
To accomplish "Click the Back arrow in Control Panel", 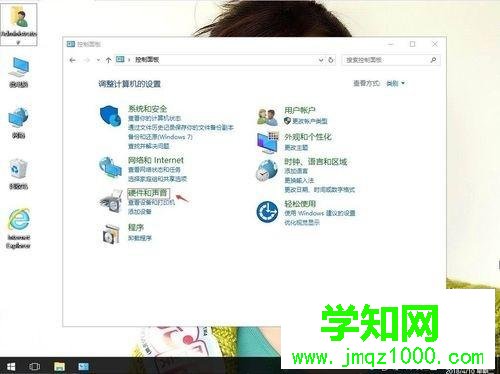I will pyautogui.click(x=73, y=60).
